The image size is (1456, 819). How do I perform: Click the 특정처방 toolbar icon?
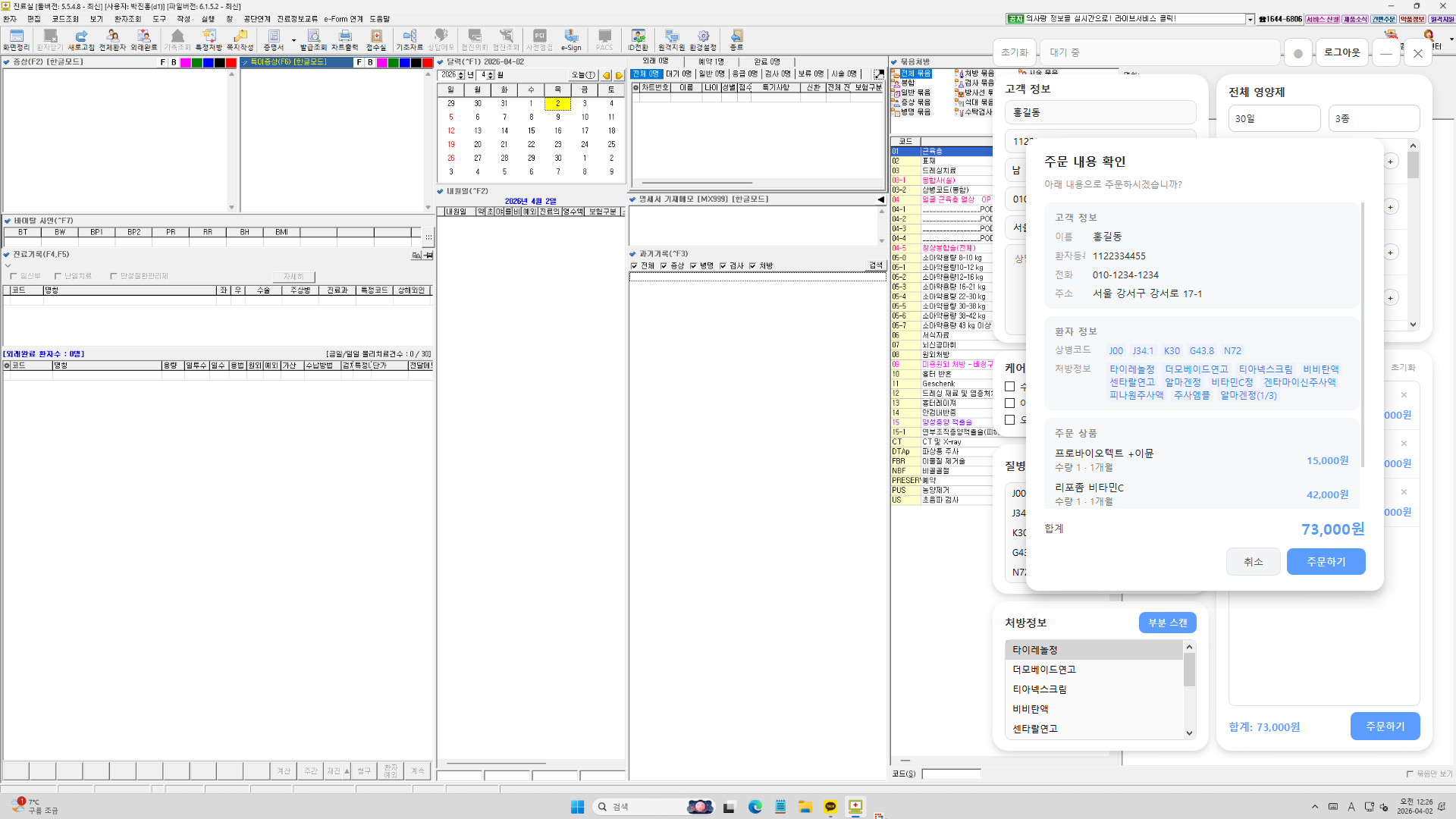click(209, 40)
